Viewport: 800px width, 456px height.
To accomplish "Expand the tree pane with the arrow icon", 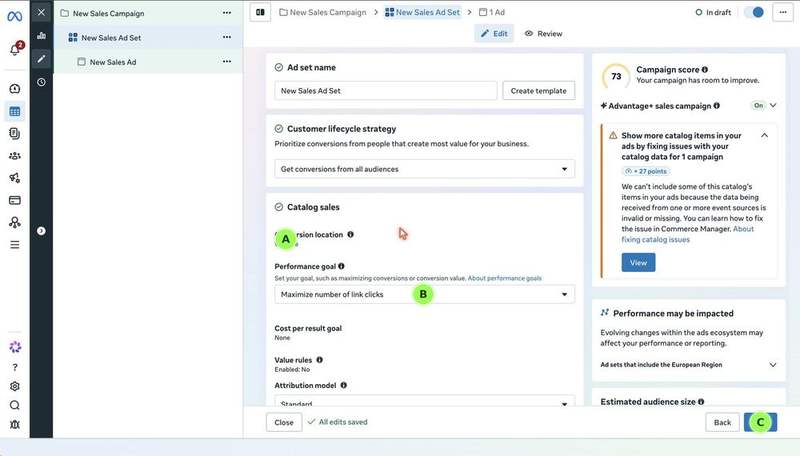I will click(x=41, y=231).
